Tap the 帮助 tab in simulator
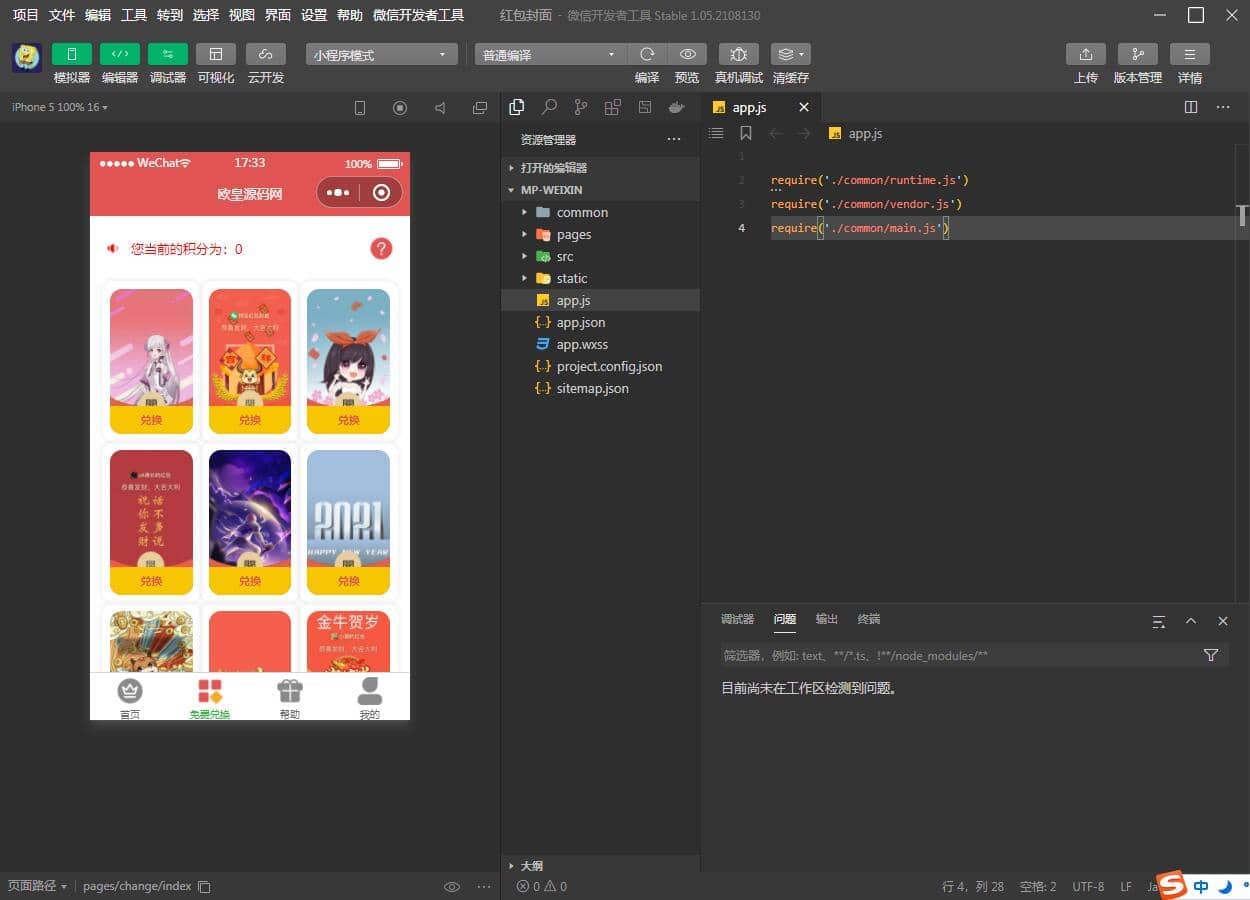Viewport: 1250px width, 900px height. click(290, 699)
